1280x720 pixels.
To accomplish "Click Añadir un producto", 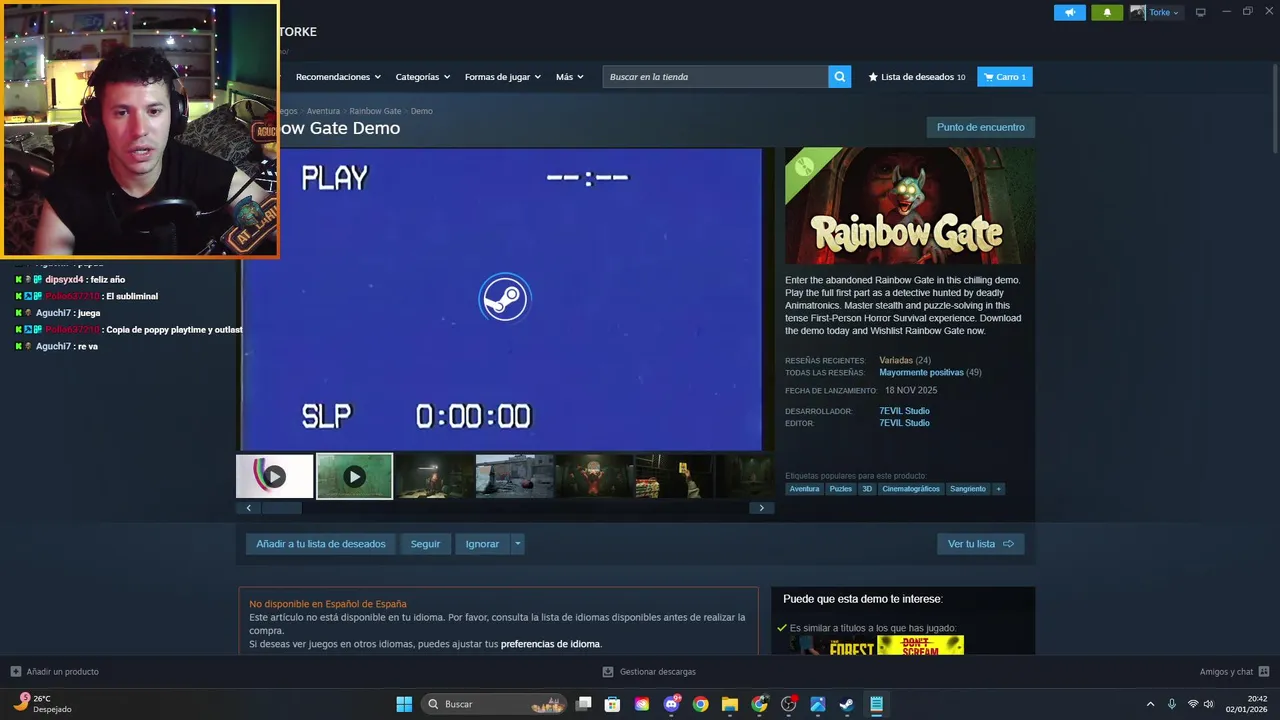I will [55, 672].
